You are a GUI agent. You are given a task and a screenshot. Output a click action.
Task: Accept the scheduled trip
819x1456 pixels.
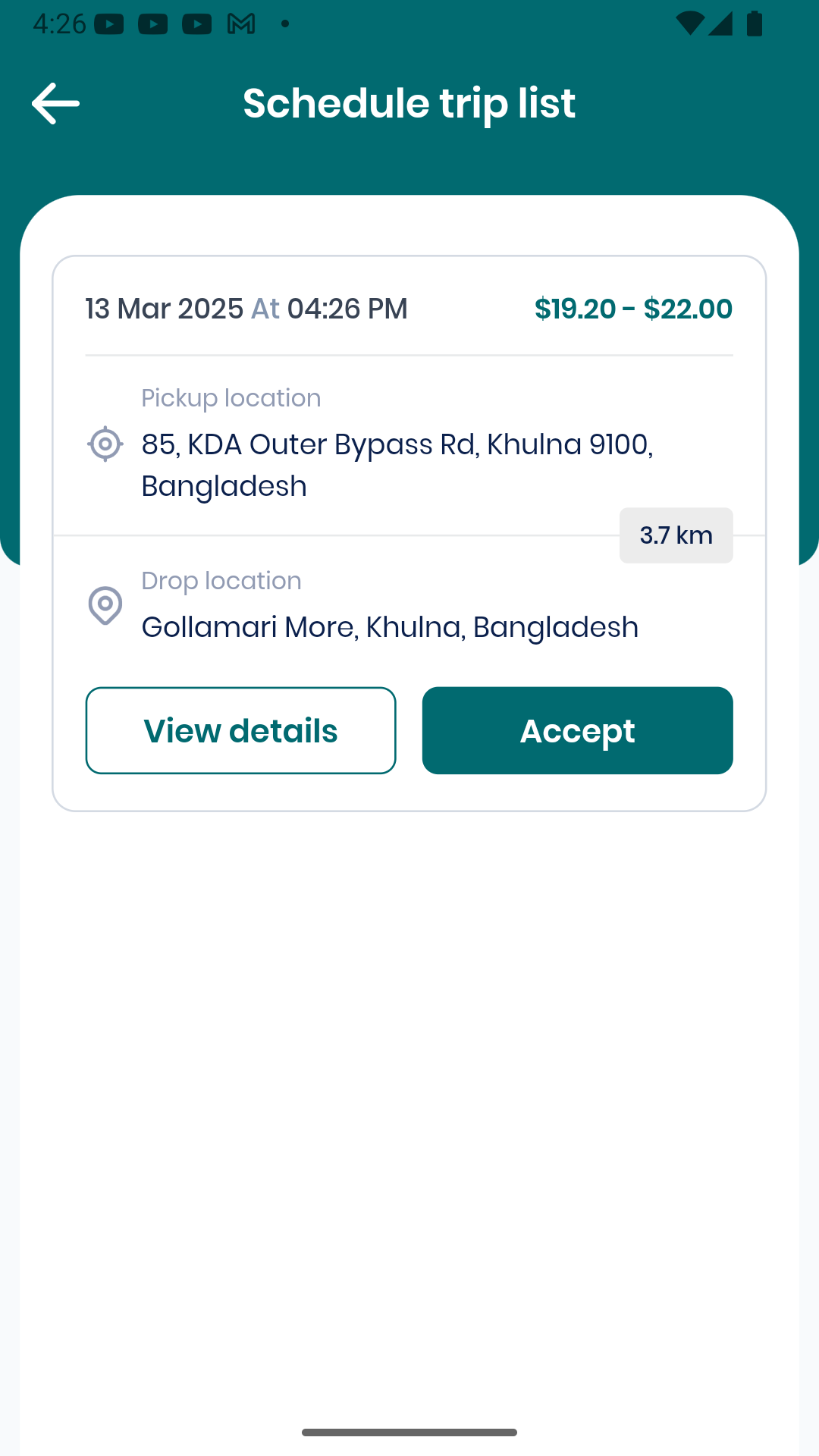click(578, 730)
